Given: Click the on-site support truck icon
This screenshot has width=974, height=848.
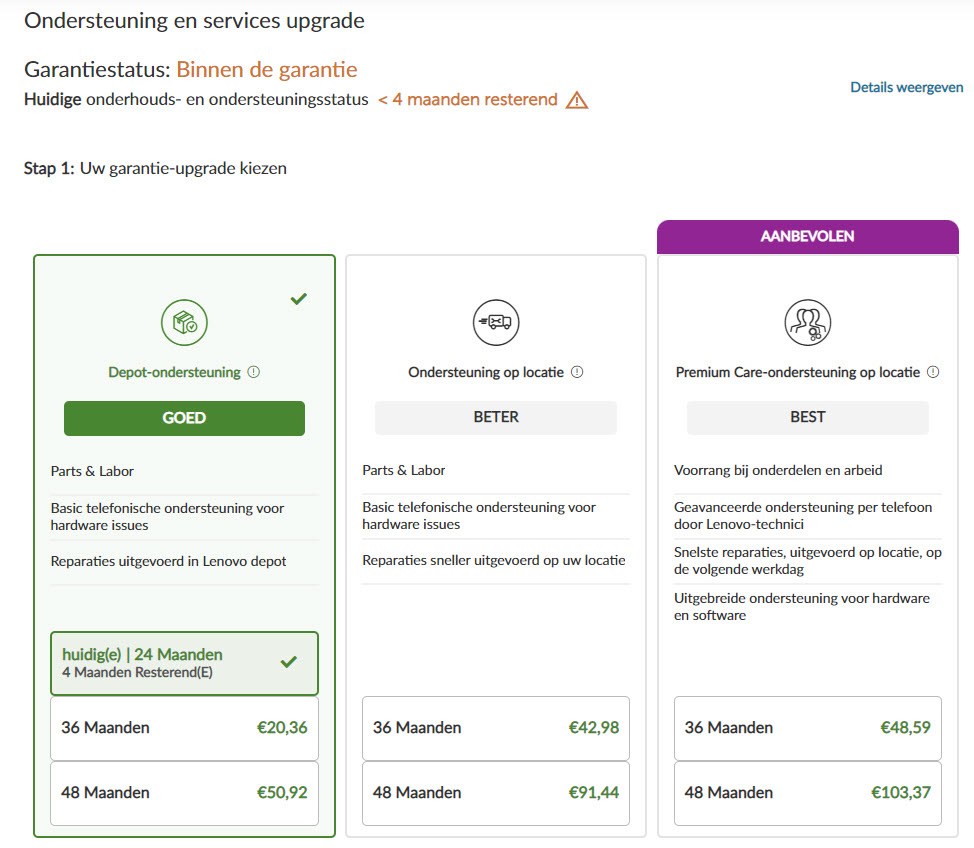Looking at the screenshot, I should (x=496, y=322).
